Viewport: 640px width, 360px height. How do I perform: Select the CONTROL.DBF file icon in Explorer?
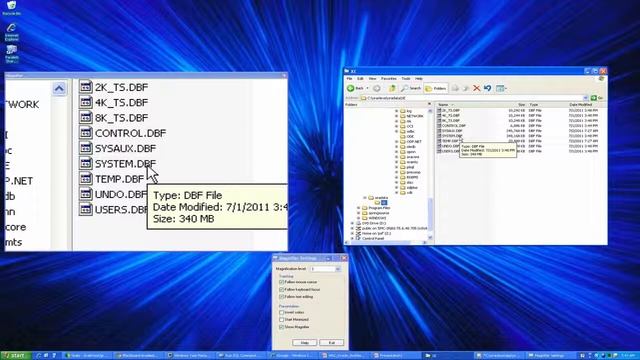pos(439,126)
